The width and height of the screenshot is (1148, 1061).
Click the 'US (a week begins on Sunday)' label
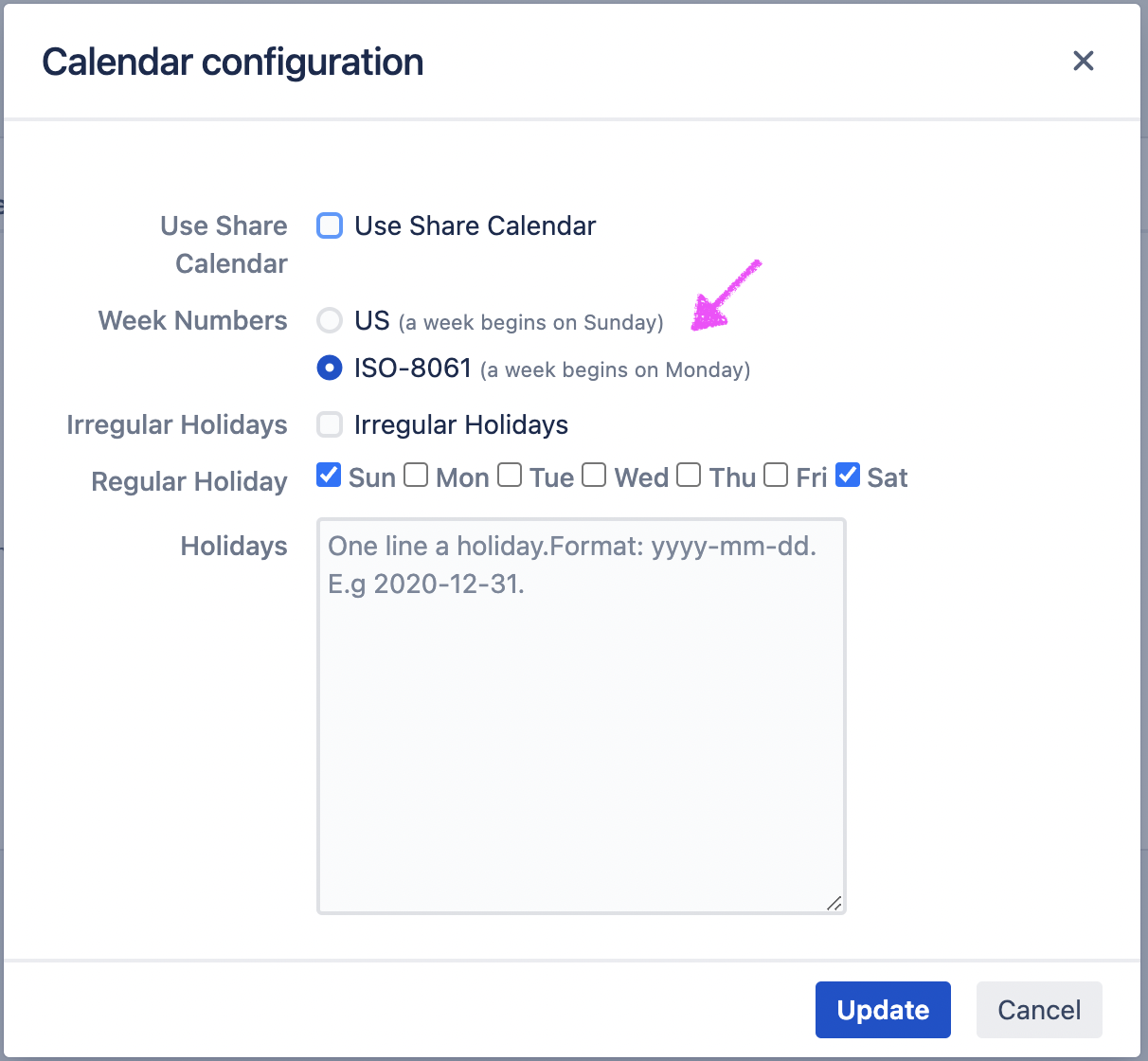pyautogui.click(x=509, y=321)
